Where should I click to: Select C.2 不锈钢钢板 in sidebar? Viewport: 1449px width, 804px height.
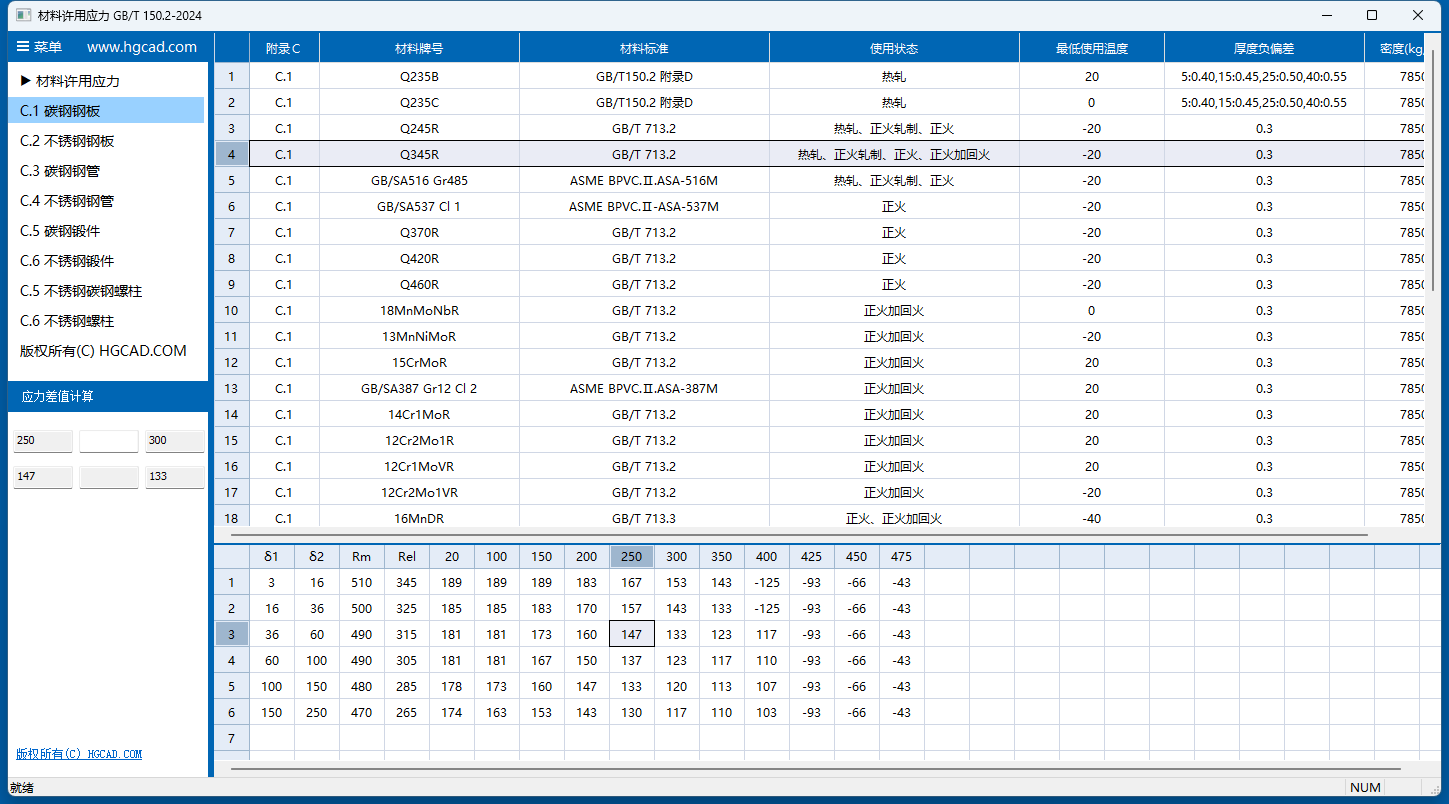(x=67, y=141)
